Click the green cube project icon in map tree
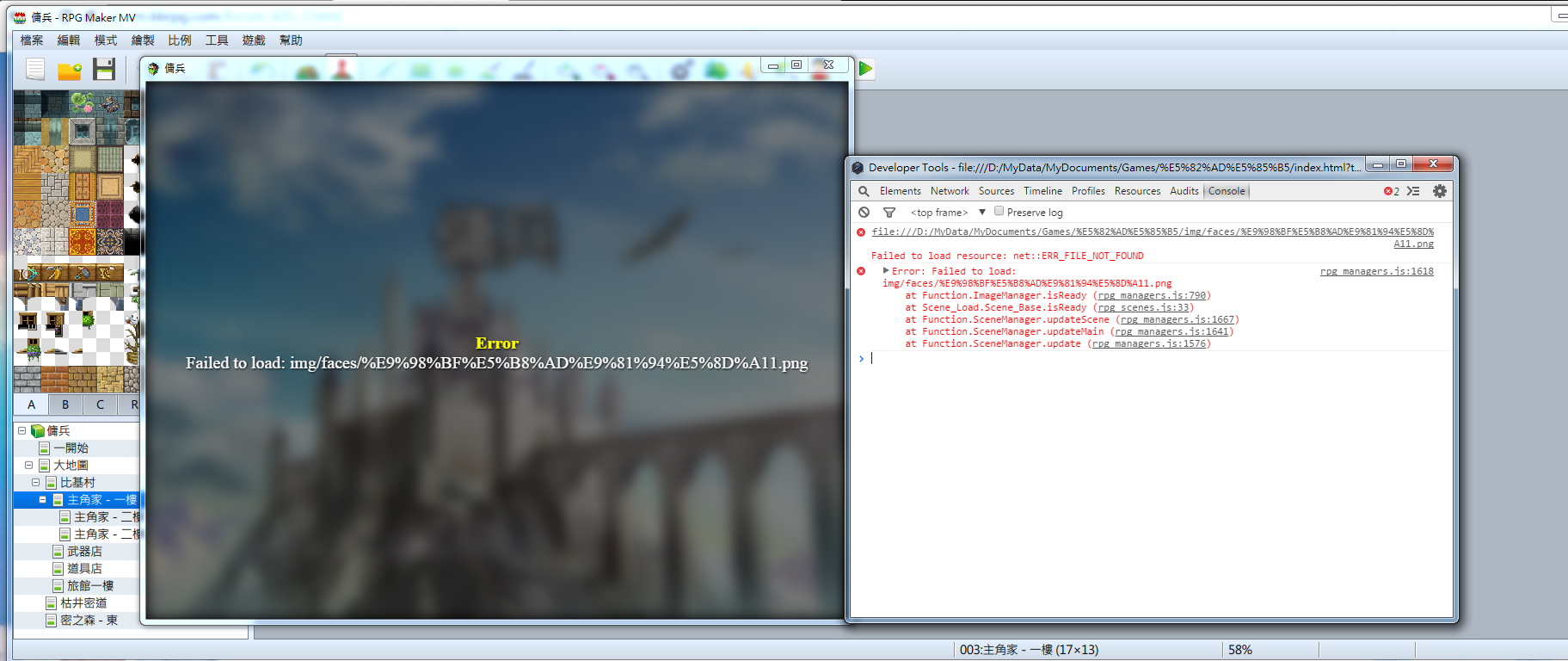The image size is (1568, 661). click(x=38, y=431)
